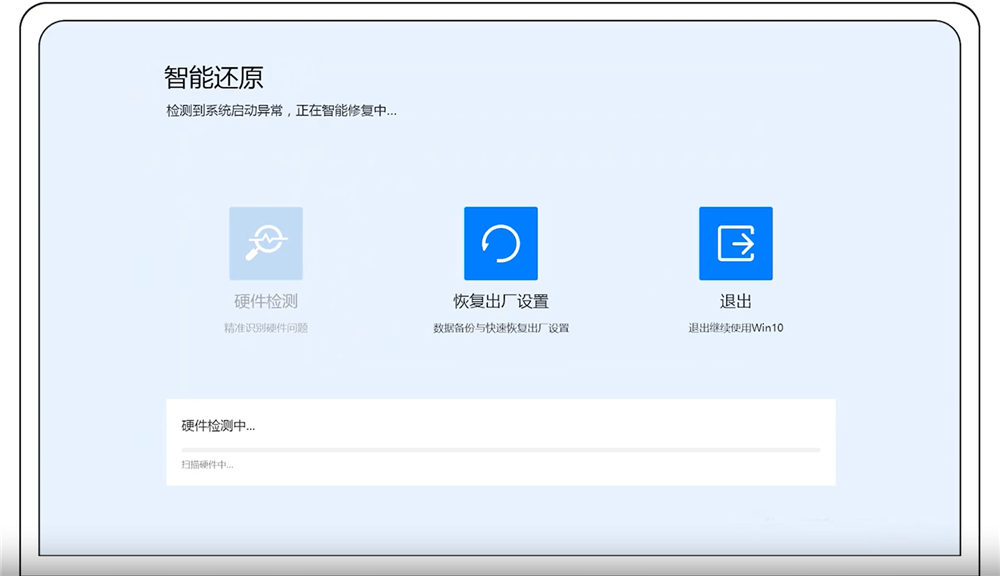Select the 退出 option label
The width and height of the screenshot is (1000, 576).
pyautogui.click(x=736, y=298)
